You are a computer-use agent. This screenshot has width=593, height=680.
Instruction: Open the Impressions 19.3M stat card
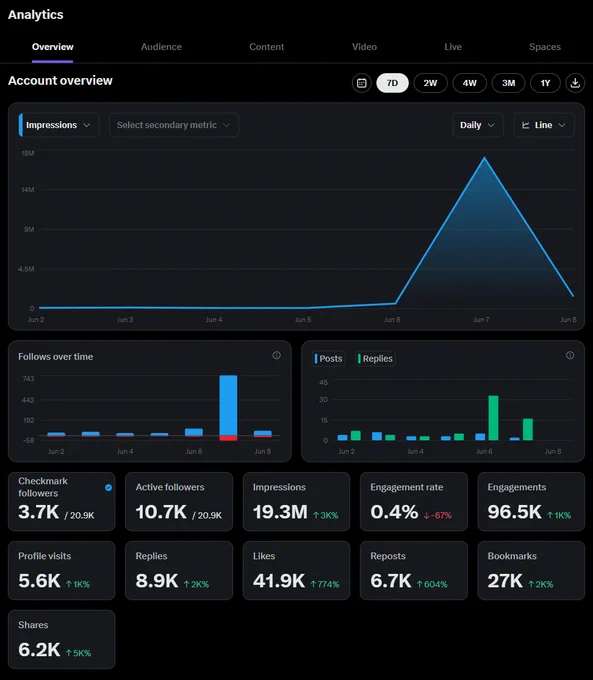[296, 501]
